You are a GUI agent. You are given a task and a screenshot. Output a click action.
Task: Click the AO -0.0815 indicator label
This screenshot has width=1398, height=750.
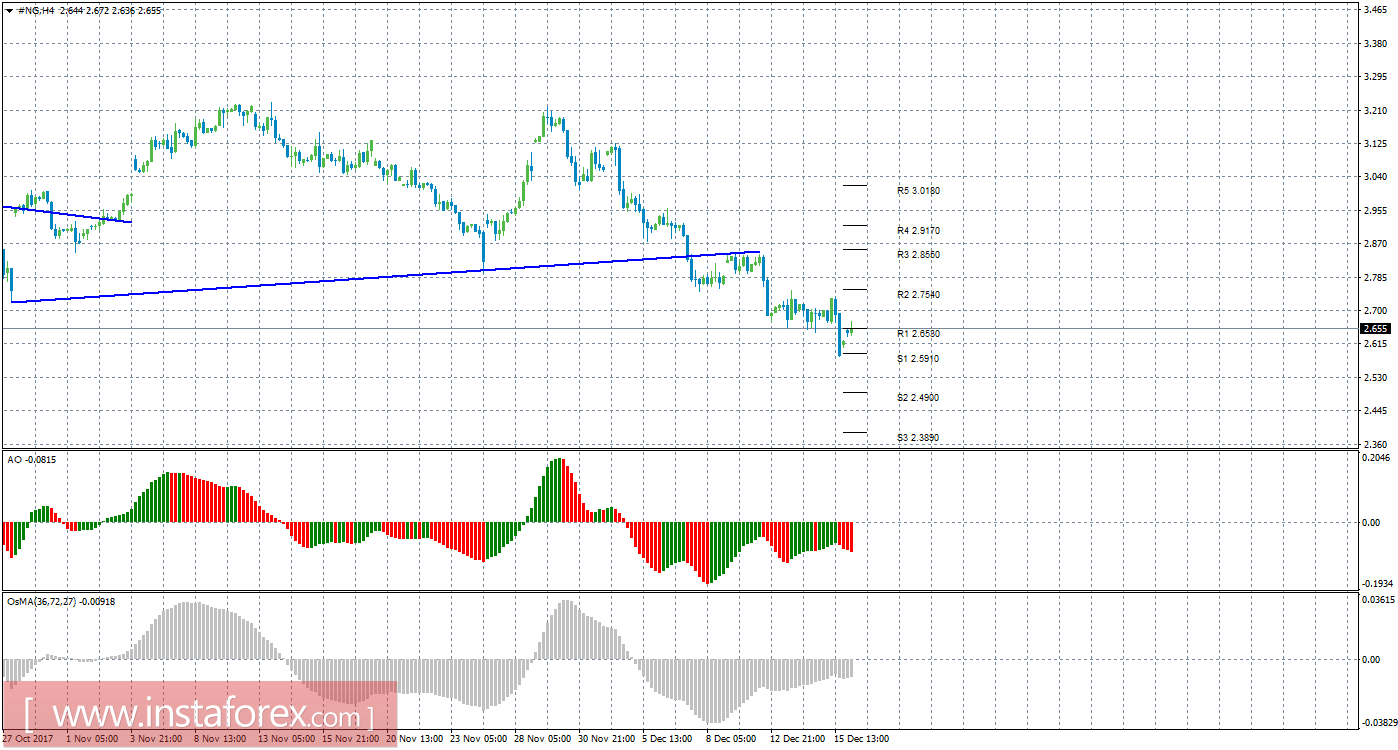[x=32, y=458]
